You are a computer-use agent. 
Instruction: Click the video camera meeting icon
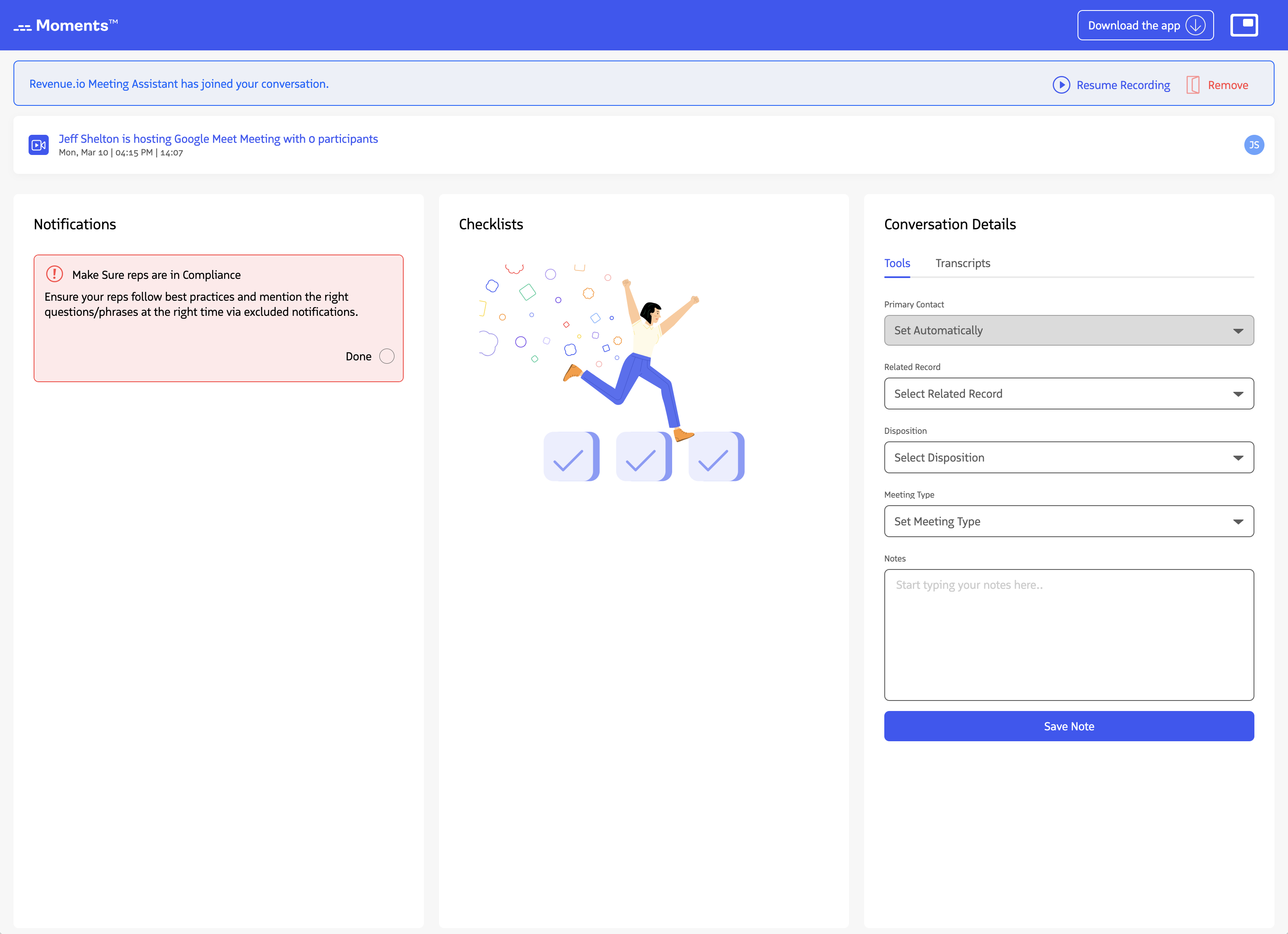click(39, 145)
